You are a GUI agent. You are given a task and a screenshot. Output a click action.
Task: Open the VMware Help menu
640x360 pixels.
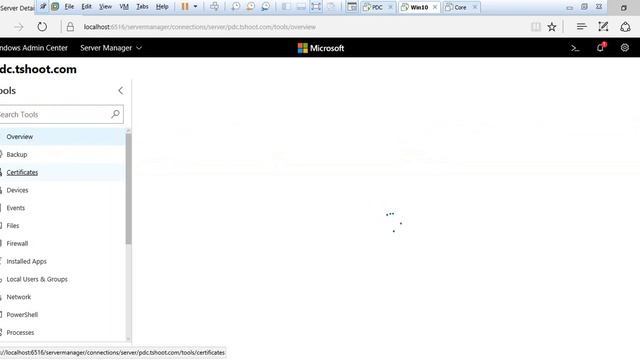pyautogui.click(x=162, y=7)
